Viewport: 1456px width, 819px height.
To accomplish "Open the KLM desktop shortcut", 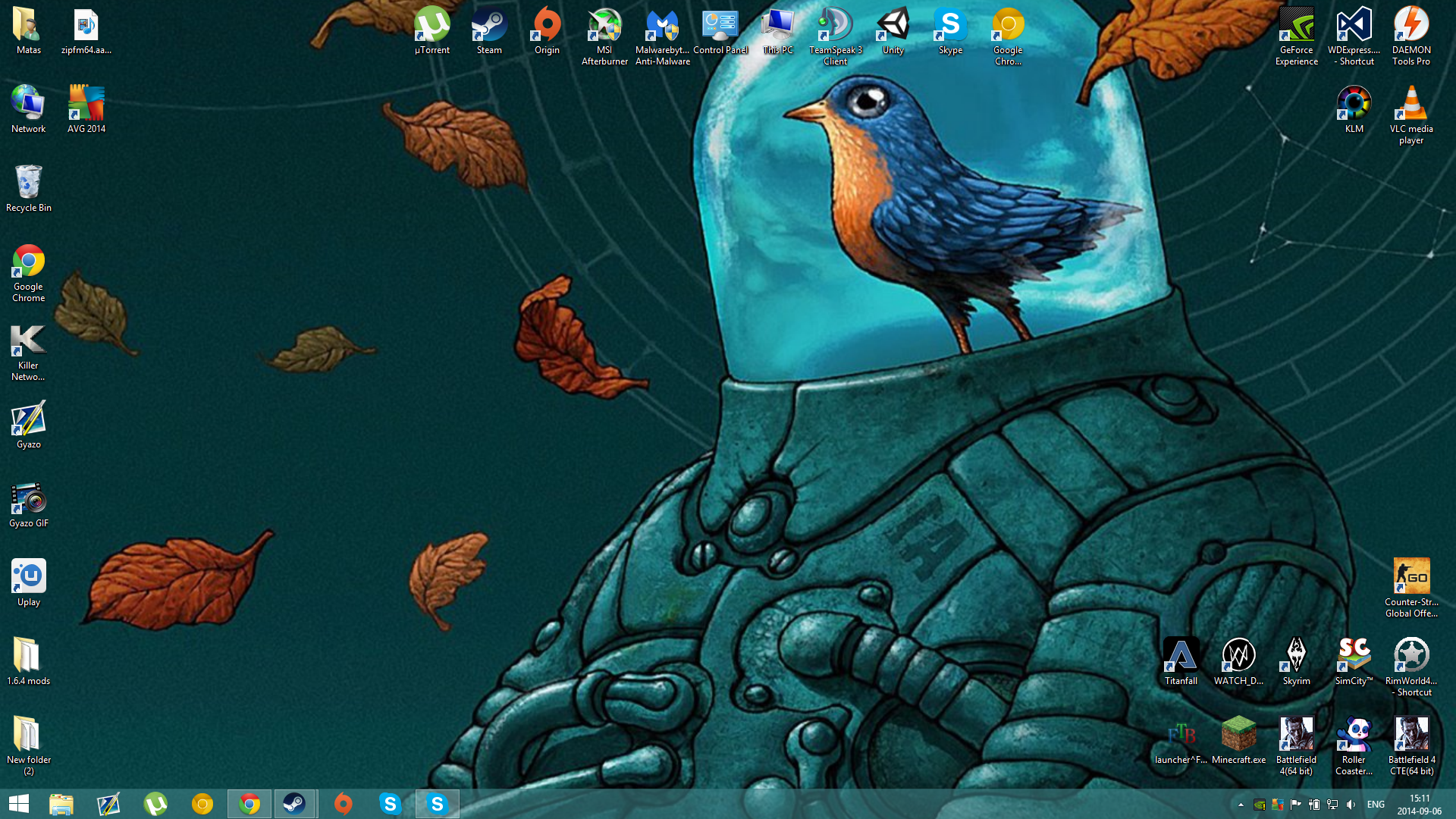I will (1354, 109).
